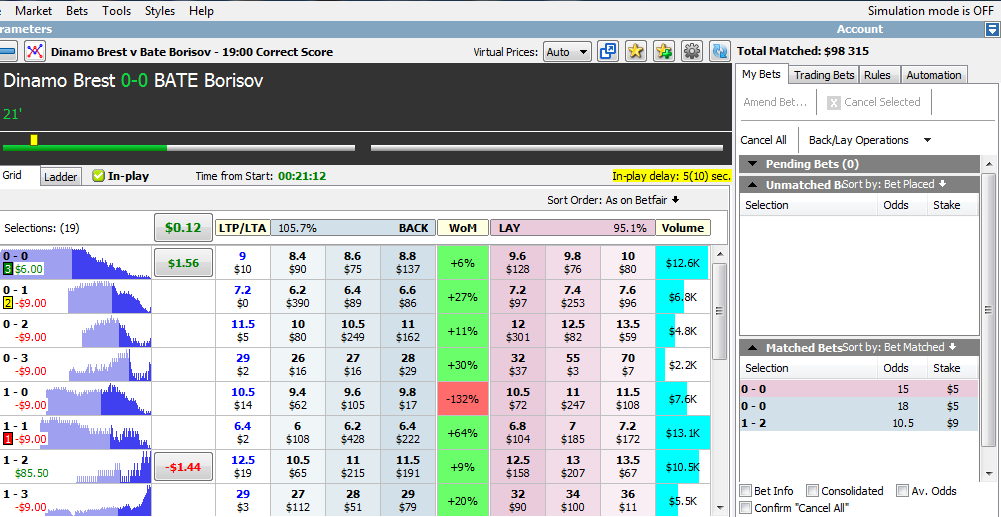1001x517 pixels.
Task: Click the green $0.12 button
Action: coord(183,228)
